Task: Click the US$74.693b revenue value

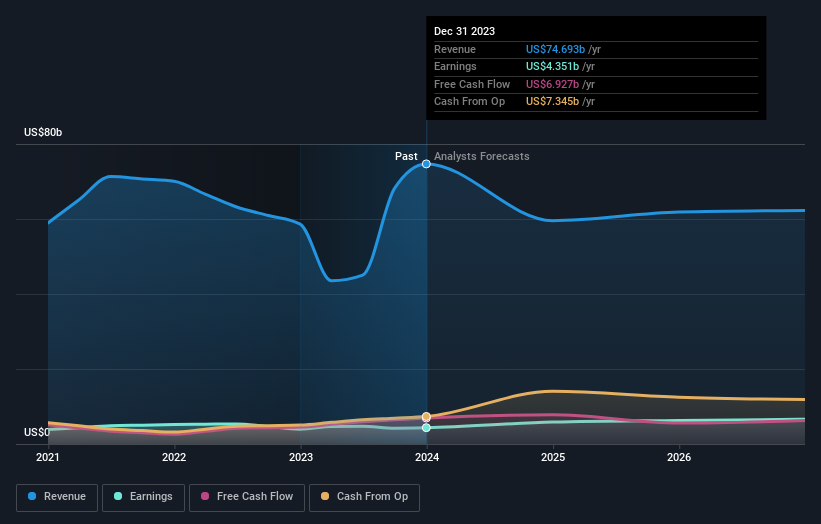Action: click(x=556, y=49)
